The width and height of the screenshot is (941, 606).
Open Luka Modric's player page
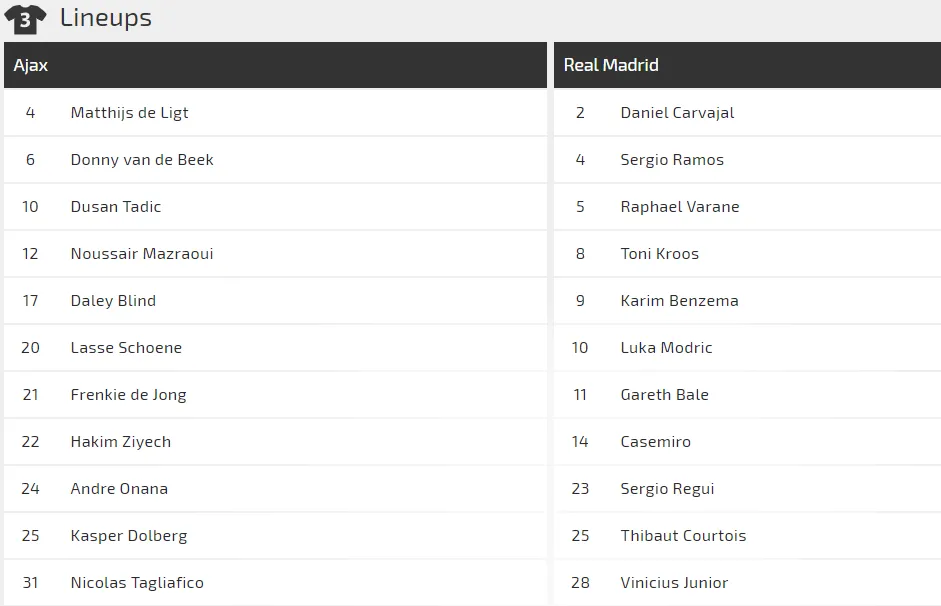(x=666, y=348)
